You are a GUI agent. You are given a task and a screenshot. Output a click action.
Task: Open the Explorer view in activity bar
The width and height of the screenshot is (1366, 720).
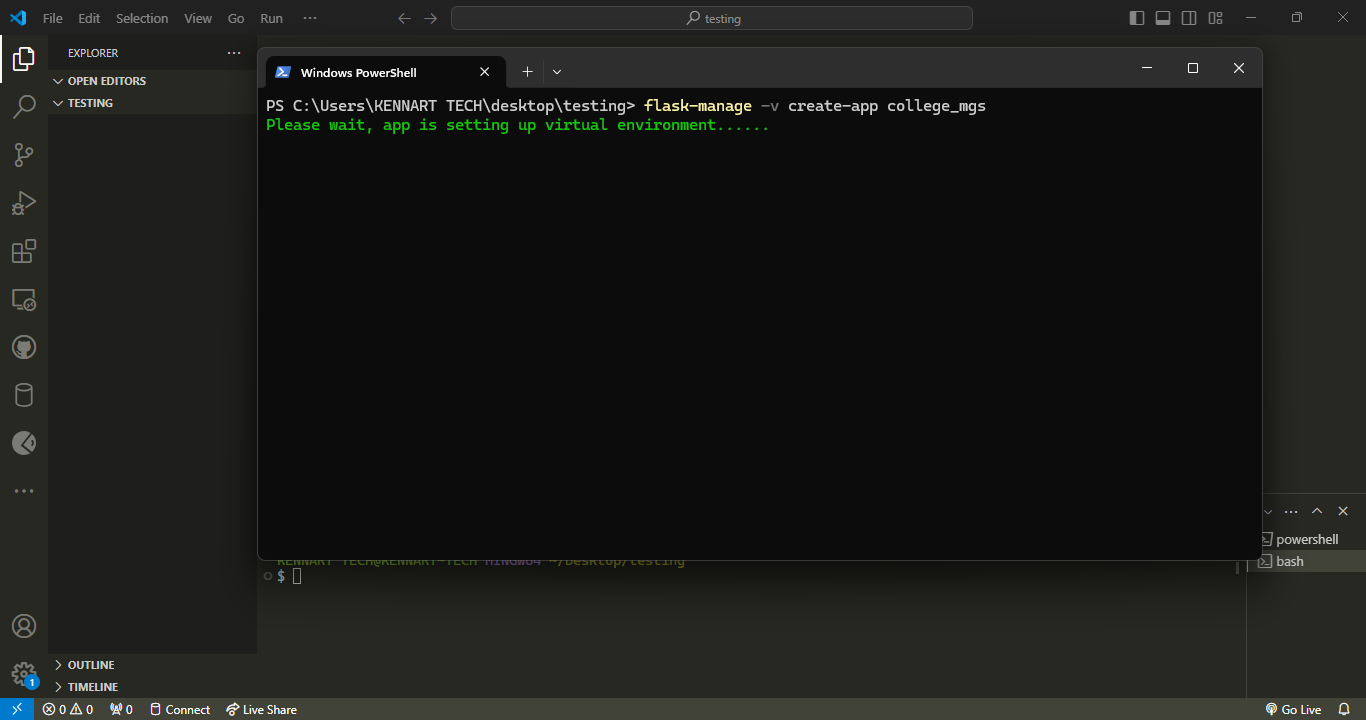24,59
